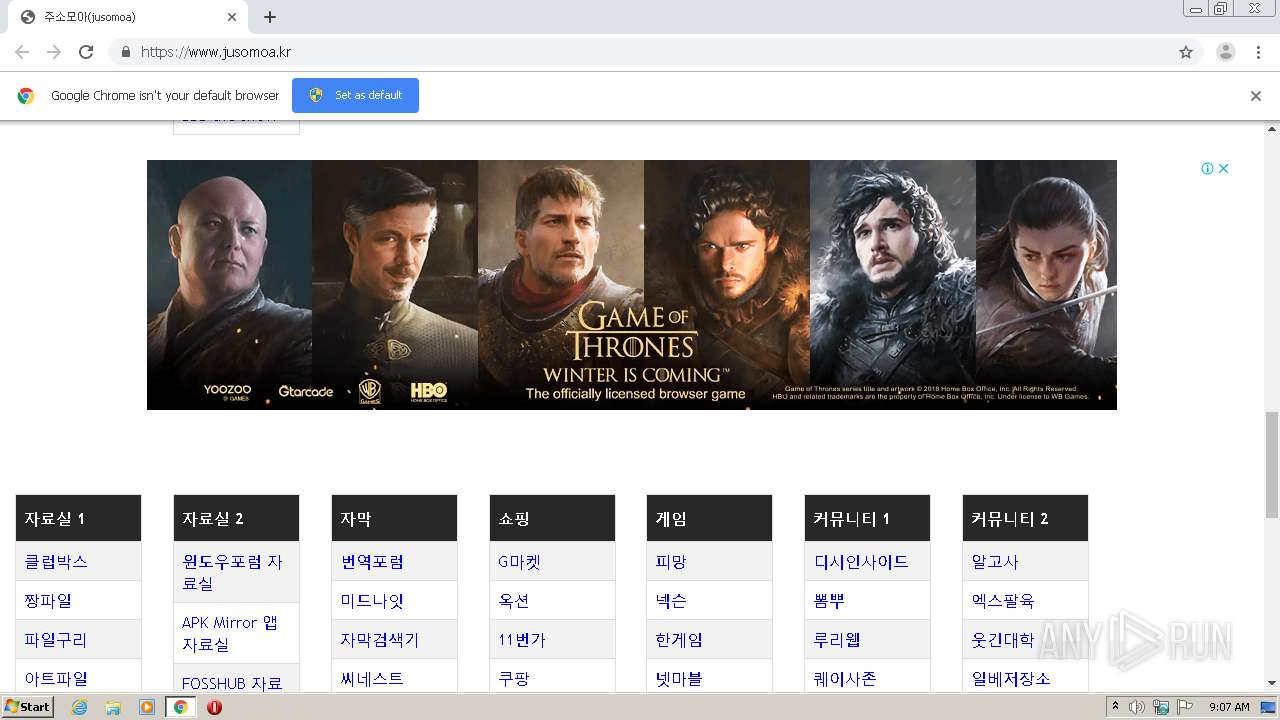Open the 루리웹 link
The width and height of the screenshot is (1280, 720).
pyautogui.click(x=837, y=640)
